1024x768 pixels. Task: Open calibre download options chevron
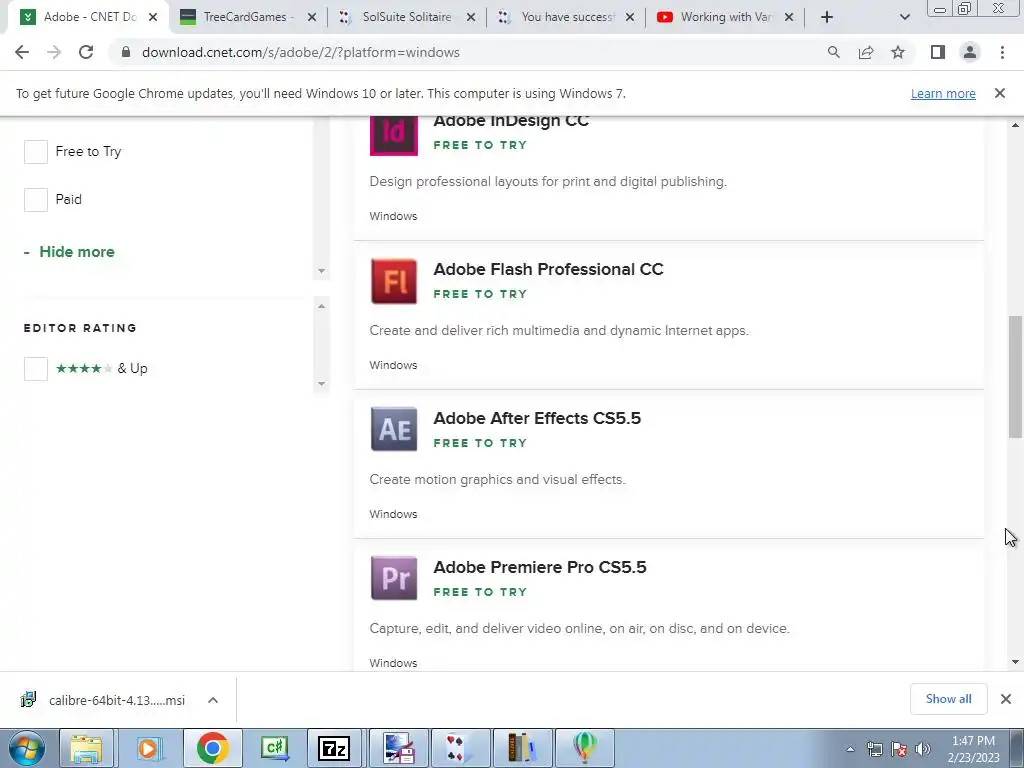pos(213,700)
